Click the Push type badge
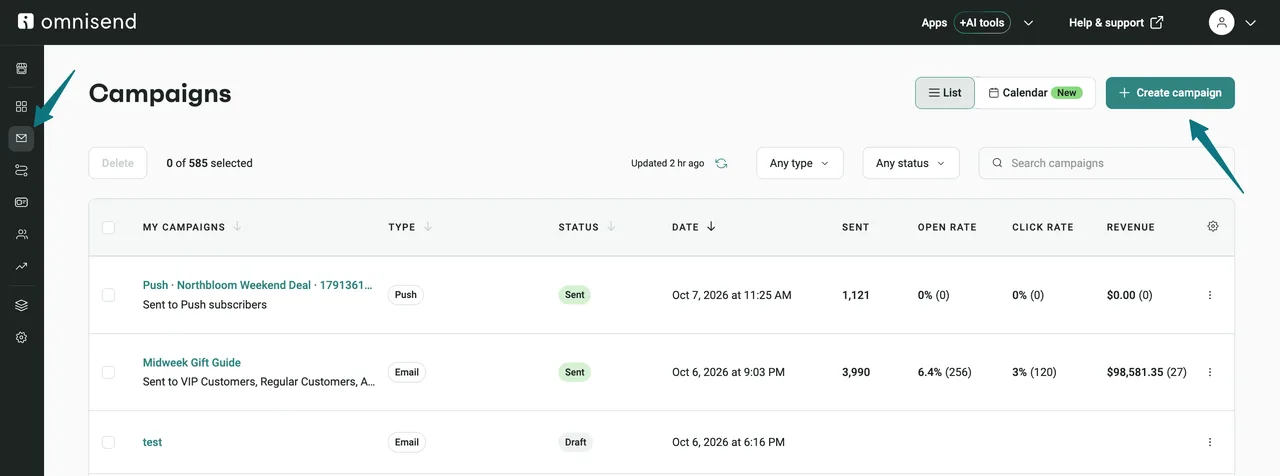This screenshot has height=476, width=1280. tap(406, 295)
